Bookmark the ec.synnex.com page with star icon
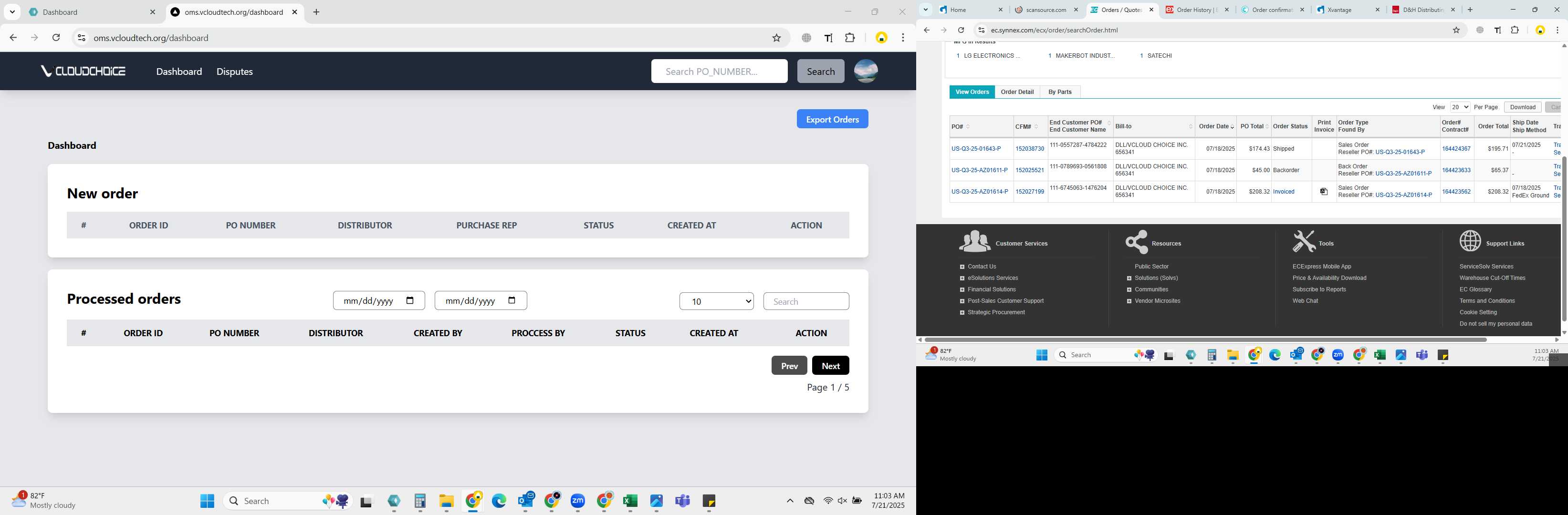The height and width of the screenshot is (515, 1568). (x=1456, y=30)
